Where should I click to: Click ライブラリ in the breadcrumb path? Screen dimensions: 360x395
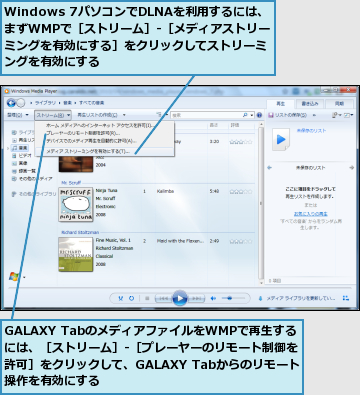[x=45, y=103]
